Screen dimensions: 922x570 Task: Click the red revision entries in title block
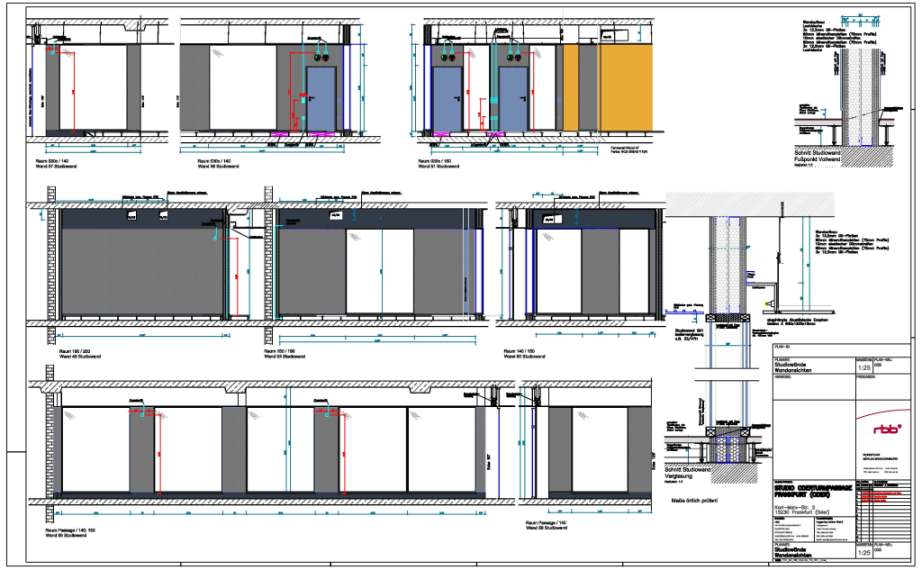click(x=880, y=497)
